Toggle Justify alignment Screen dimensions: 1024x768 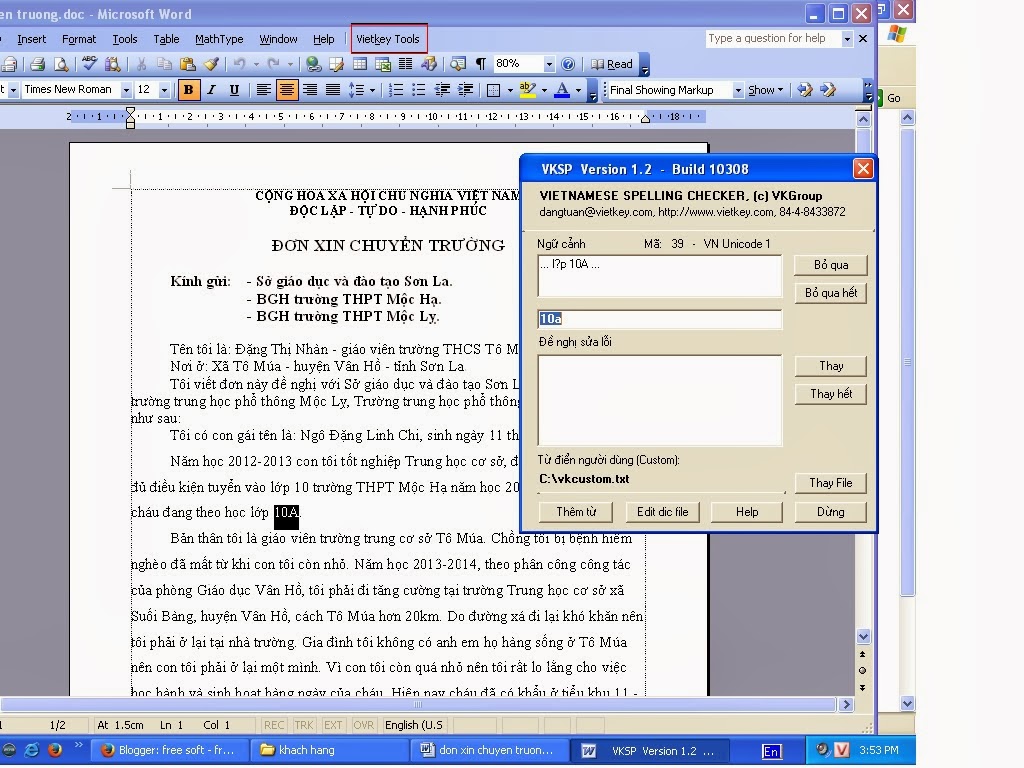click(332, 90)
